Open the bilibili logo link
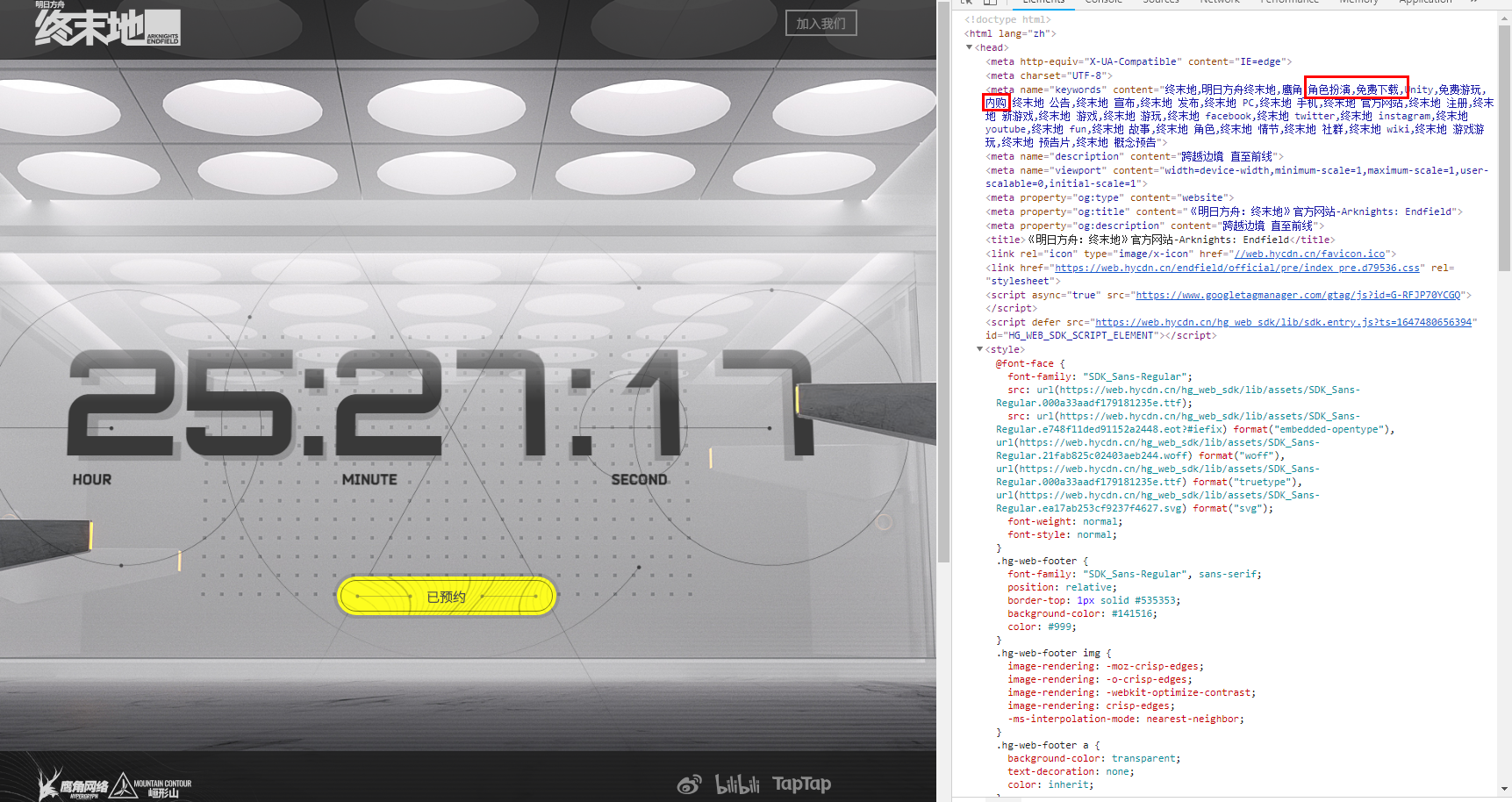 pos(737,784)
